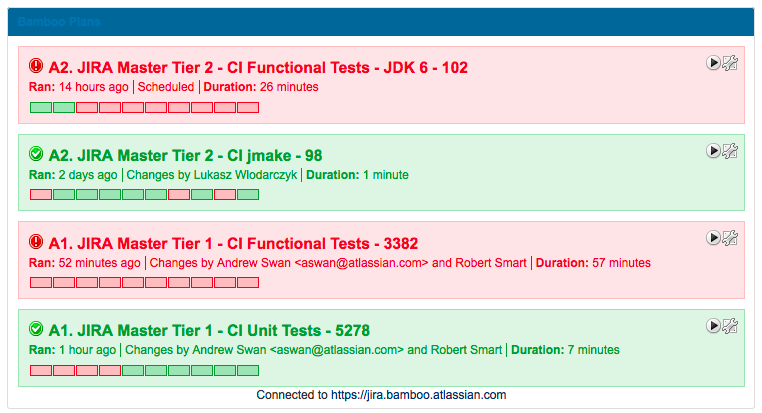Viewport: 762px width, 413px height.
Task: Run the CI Functional Tests JDK 6 build
Action: point(713,63)
